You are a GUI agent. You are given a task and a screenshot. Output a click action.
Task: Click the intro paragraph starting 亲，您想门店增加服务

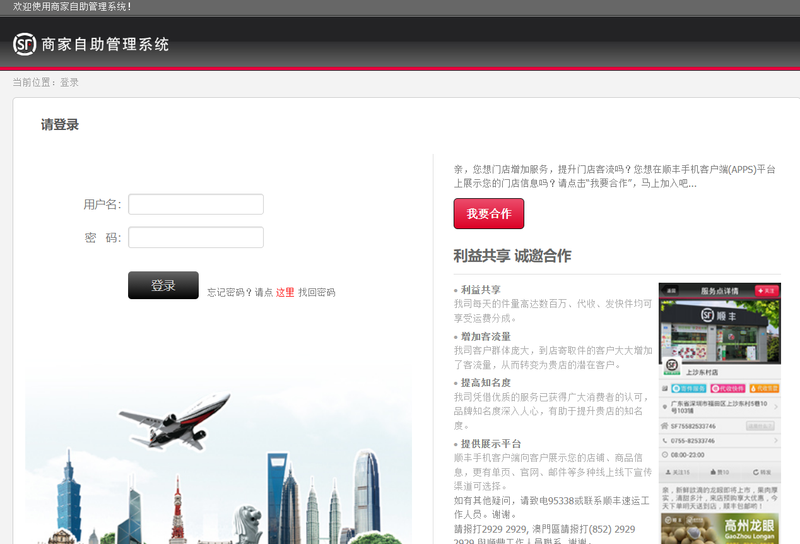coord(614,176)
